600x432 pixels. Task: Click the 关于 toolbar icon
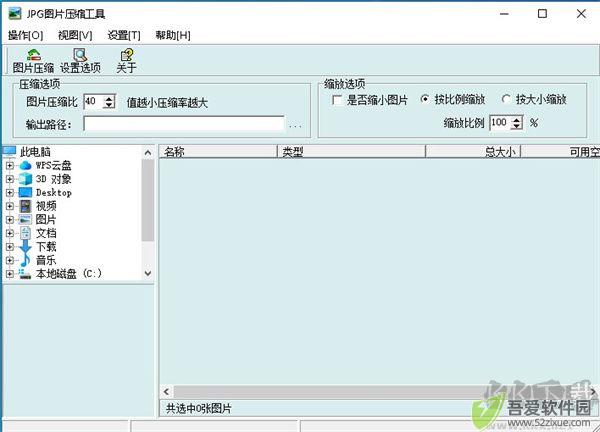tap(127, 55)
